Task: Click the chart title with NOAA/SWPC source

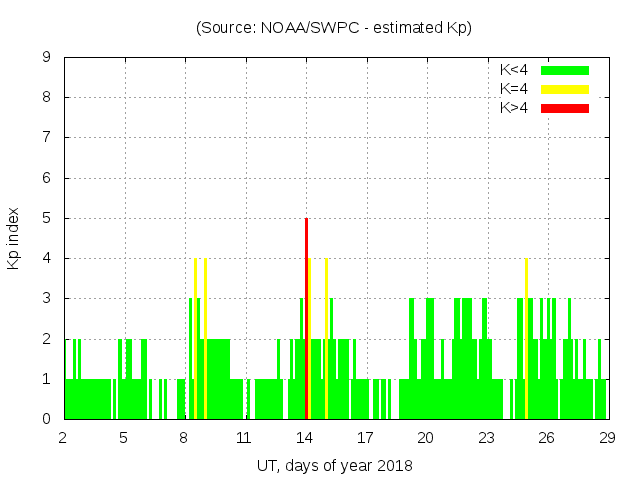Action: 334,28
